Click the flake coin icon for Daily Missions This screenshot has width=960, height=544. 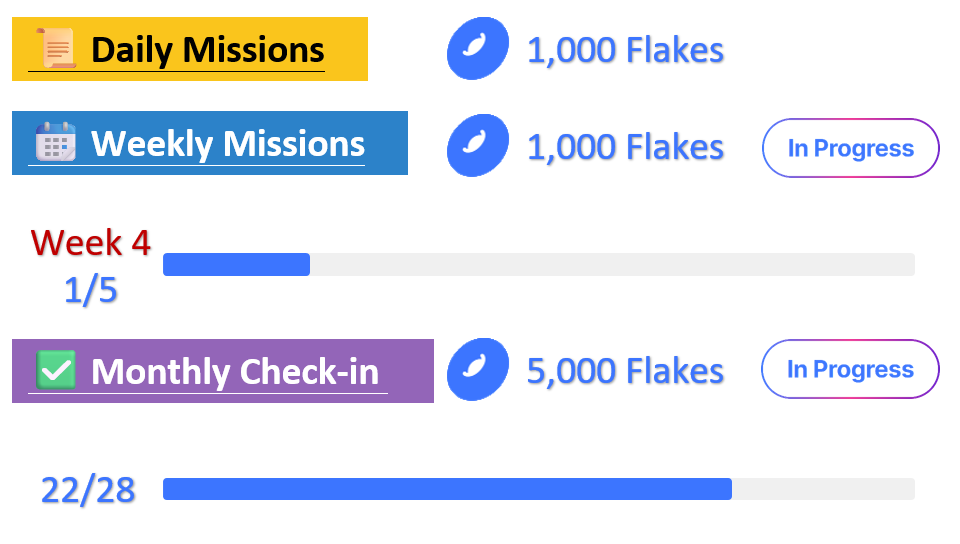tap(478, 49)
